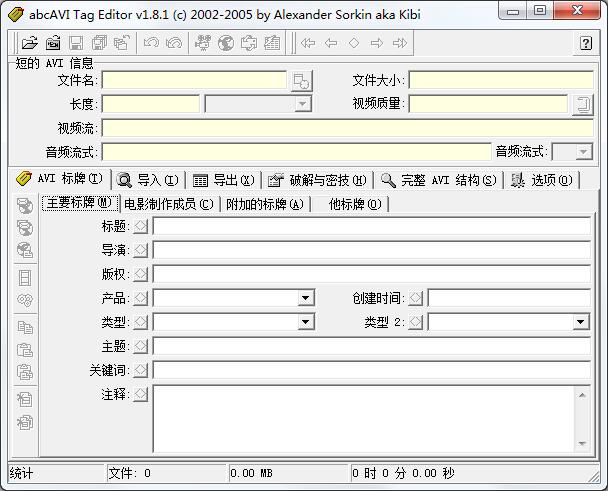Viewport: 608px width, 491px height.
Task: Click the diamond button next to 版权
Action: pyautogui.click(x=141, y=274)
